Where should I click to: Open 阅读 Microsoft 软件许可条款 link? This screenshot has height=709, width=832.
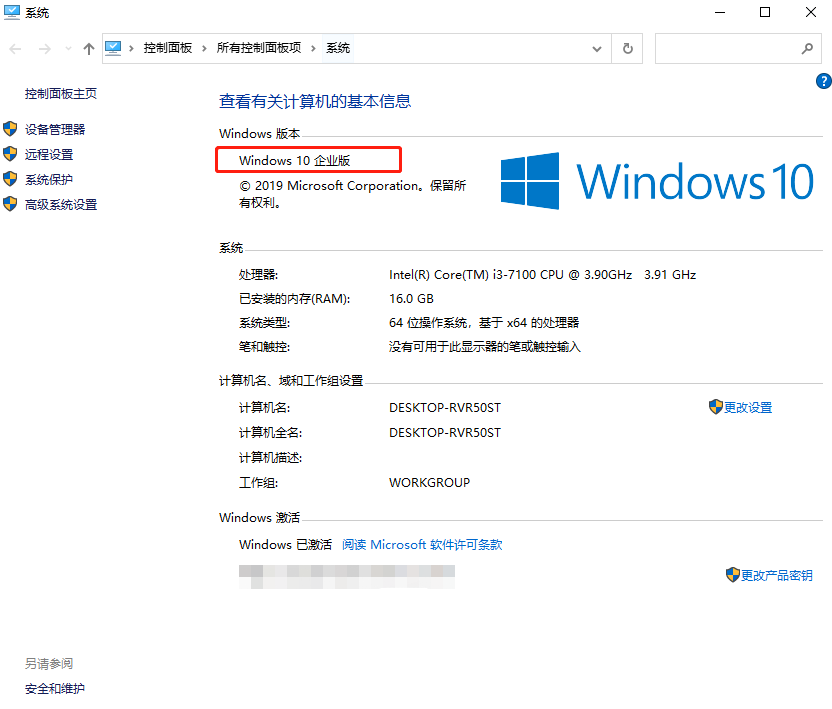pyautogui.click(x=422, y=544)
